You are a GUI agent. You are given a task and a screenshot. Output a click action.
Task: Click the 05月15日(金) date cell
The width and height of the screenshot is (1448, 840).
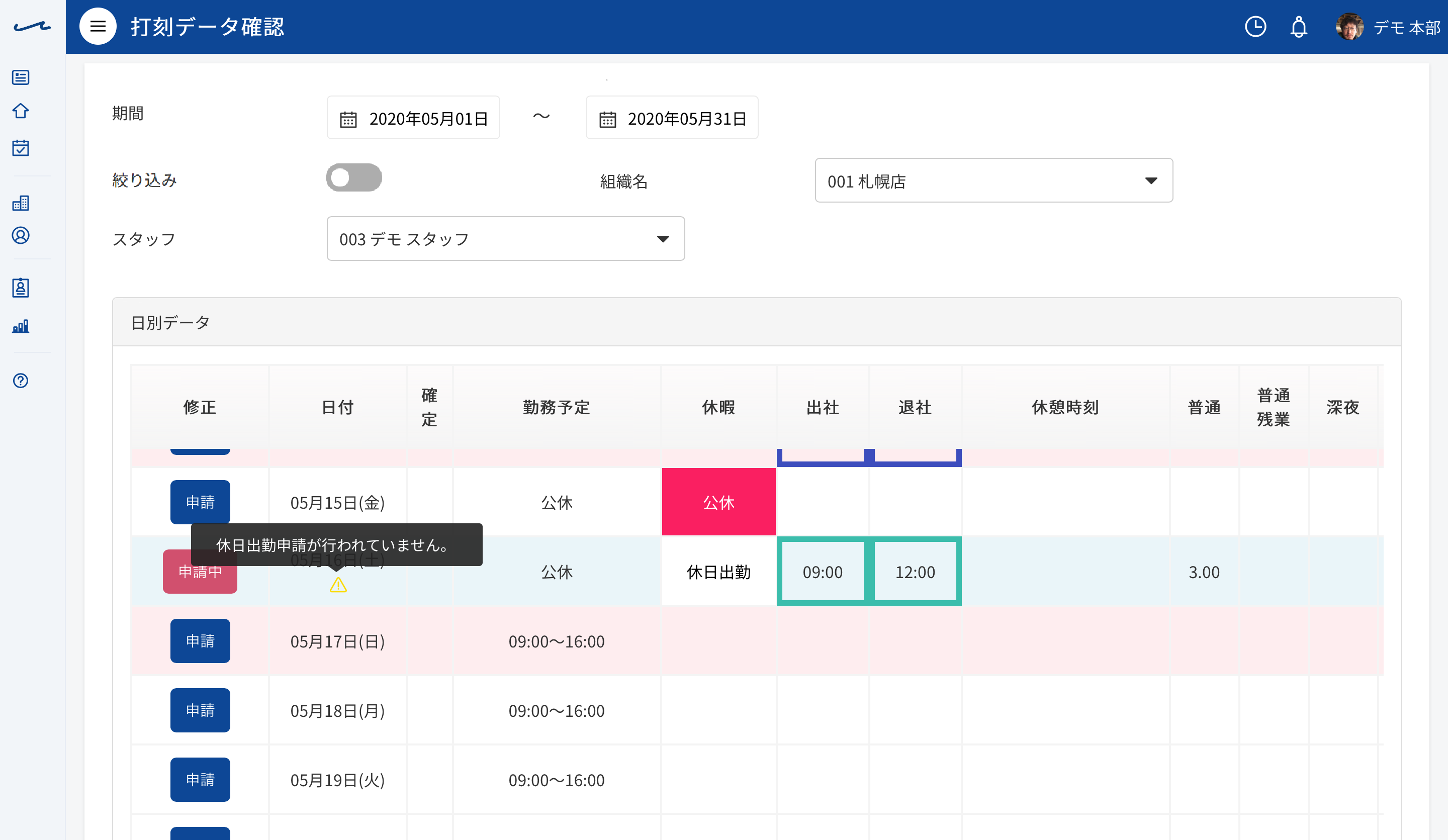[x=337, y=503]
